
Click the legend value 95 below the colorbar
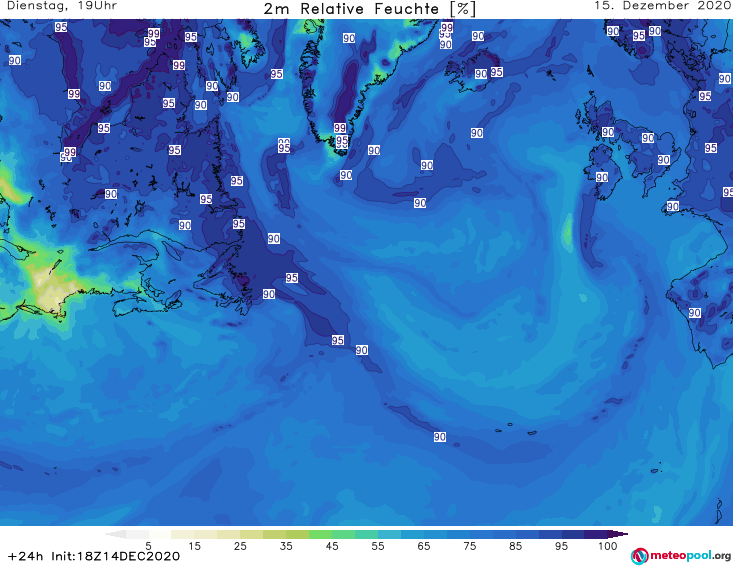[x=561, y=546]
